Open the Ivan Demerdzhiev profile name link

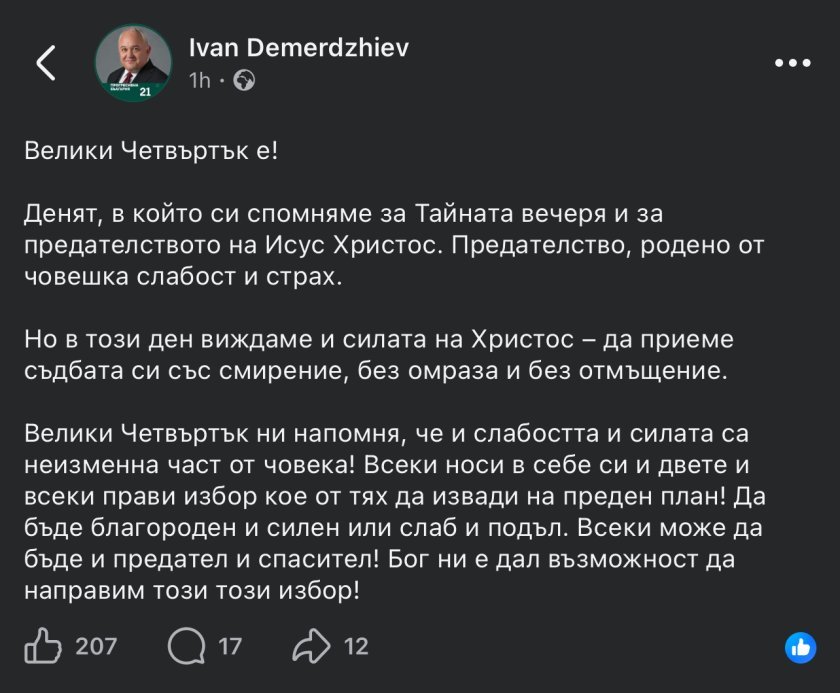coord(299,48)
